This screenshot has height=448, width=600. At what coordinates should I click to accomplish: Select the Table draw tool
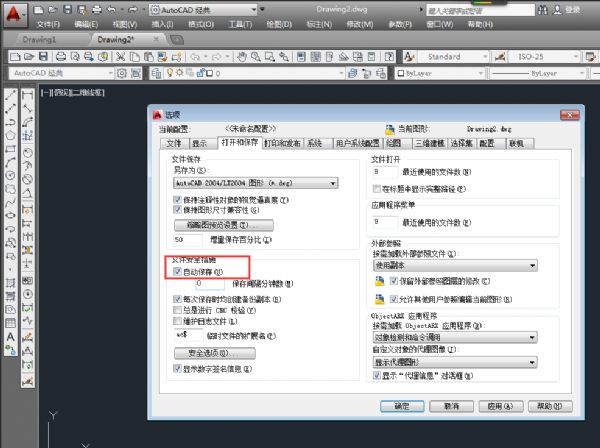click(11, 323)
